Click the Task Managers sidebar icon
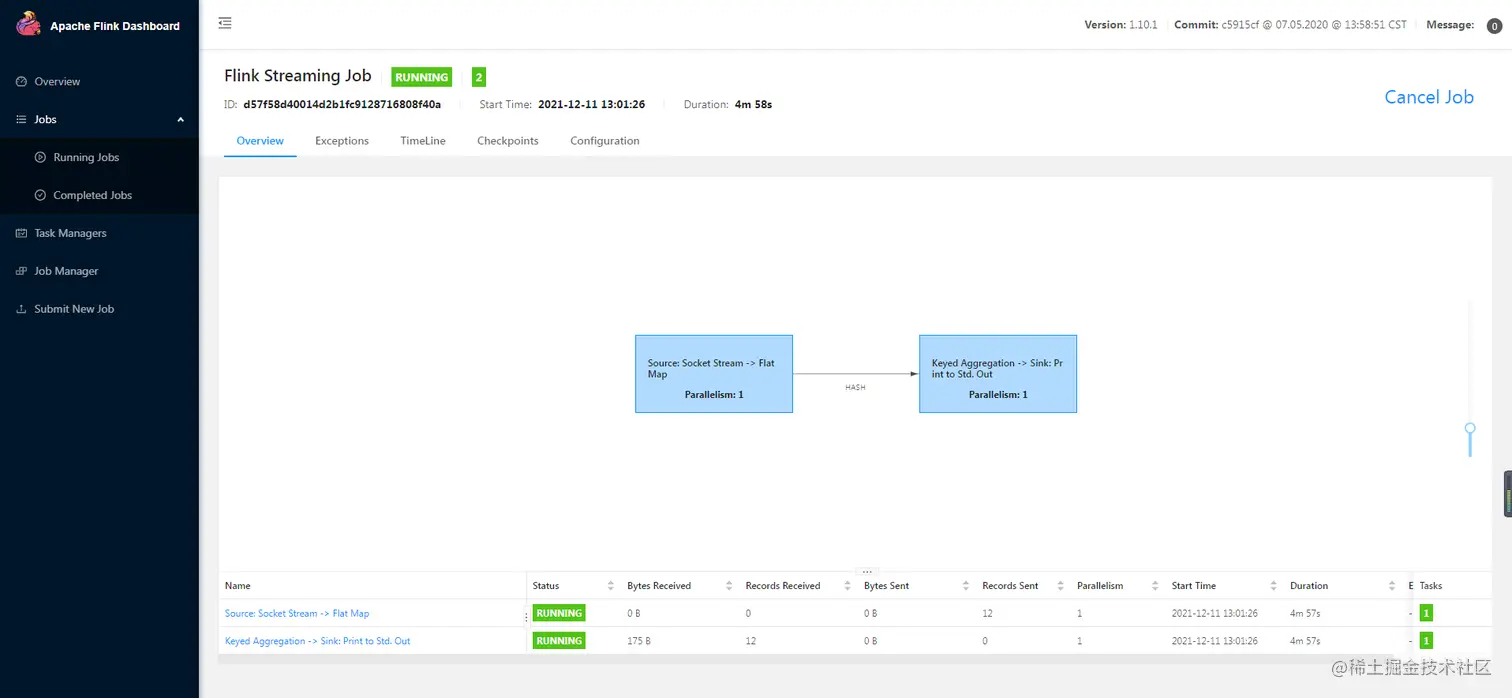 click(x=21, y=234)
